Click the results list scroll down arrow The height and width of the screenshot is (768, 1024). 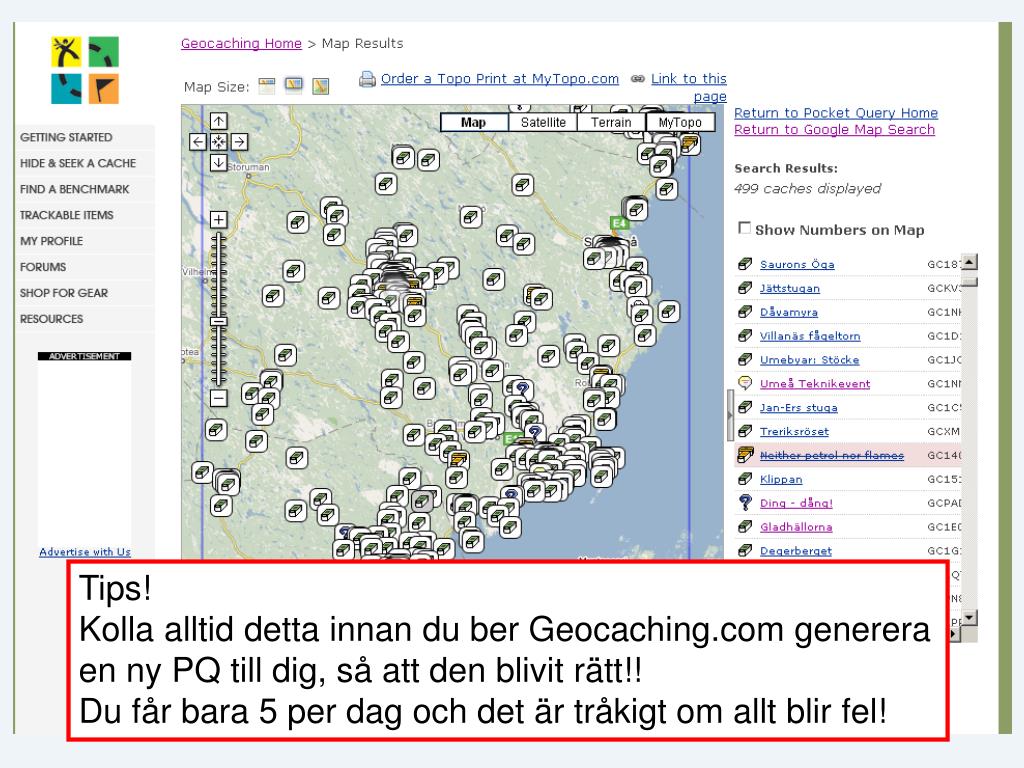pos(970,617)
